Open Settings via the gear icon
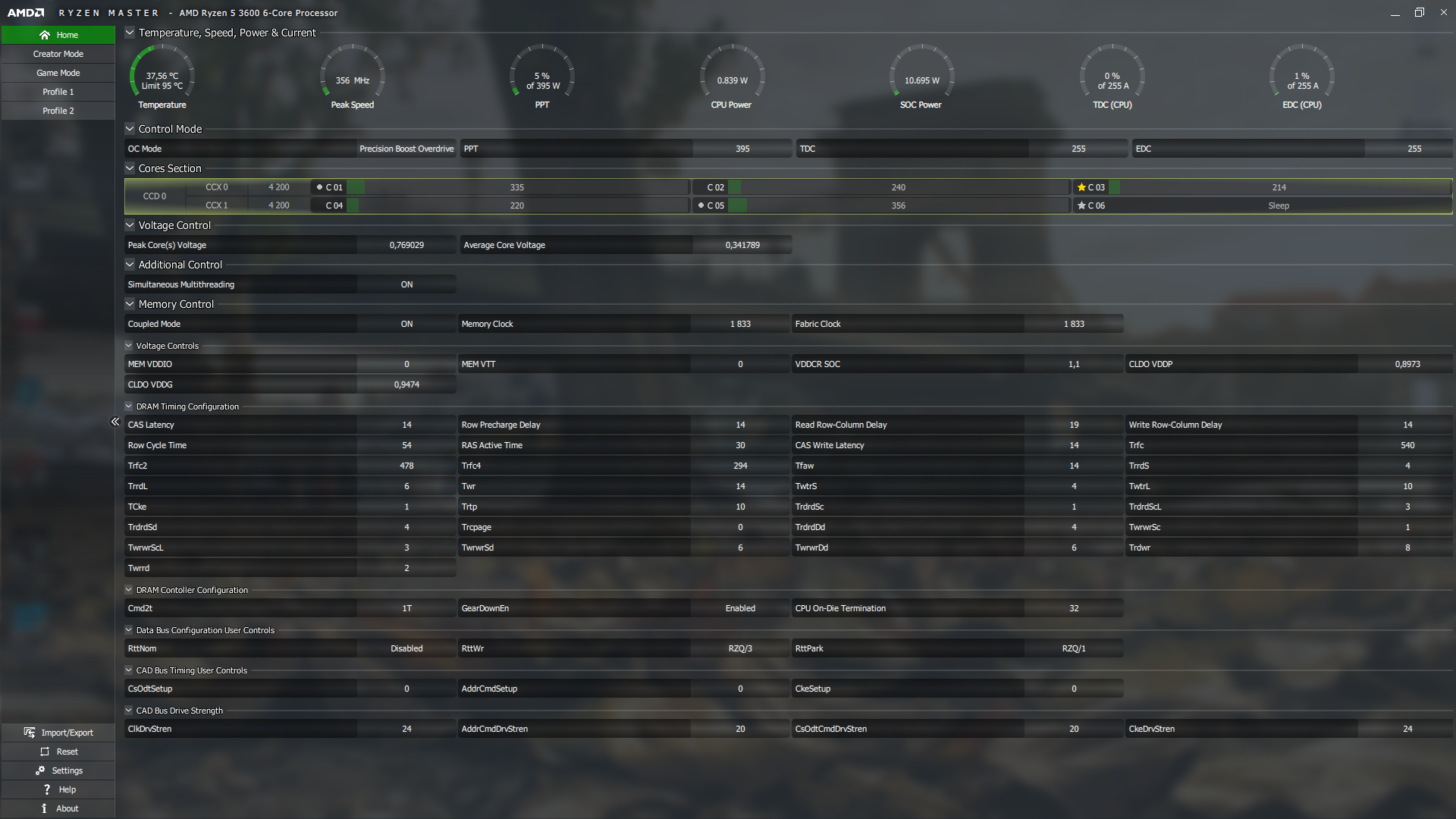Screen dimensions: 1456x819 coord(40,770)
